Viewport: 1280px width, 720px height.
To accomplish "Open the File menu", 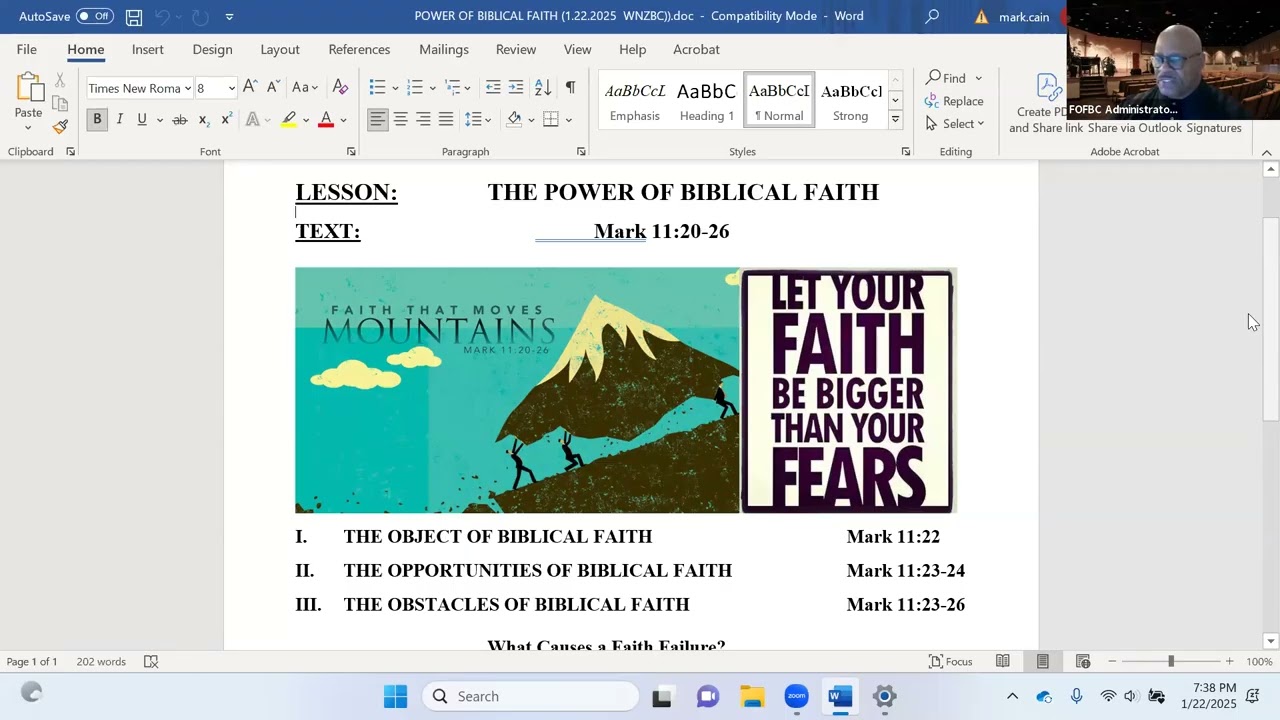I will point(26,49).
